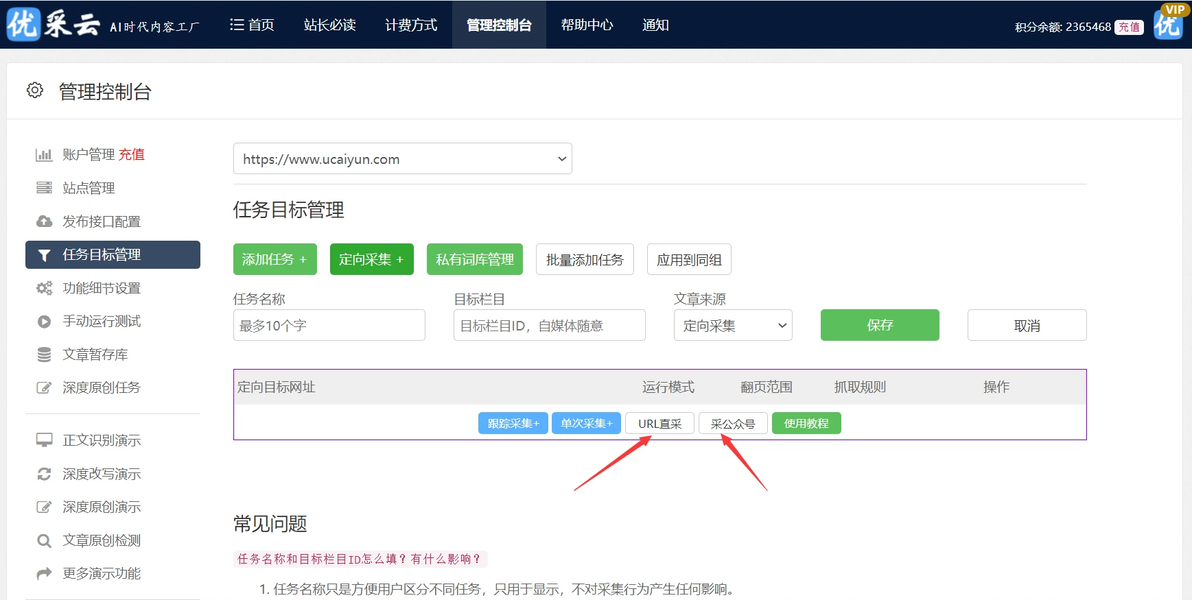Select 计费方式 in the navigation bar
Viewport: 1192px width, 600px height.
tap(411, 24)
